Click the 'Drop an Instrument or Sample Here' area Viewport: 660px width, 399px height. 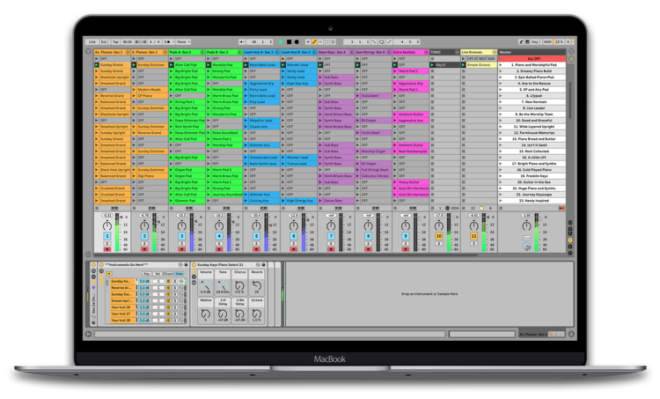tap(429, 294)
